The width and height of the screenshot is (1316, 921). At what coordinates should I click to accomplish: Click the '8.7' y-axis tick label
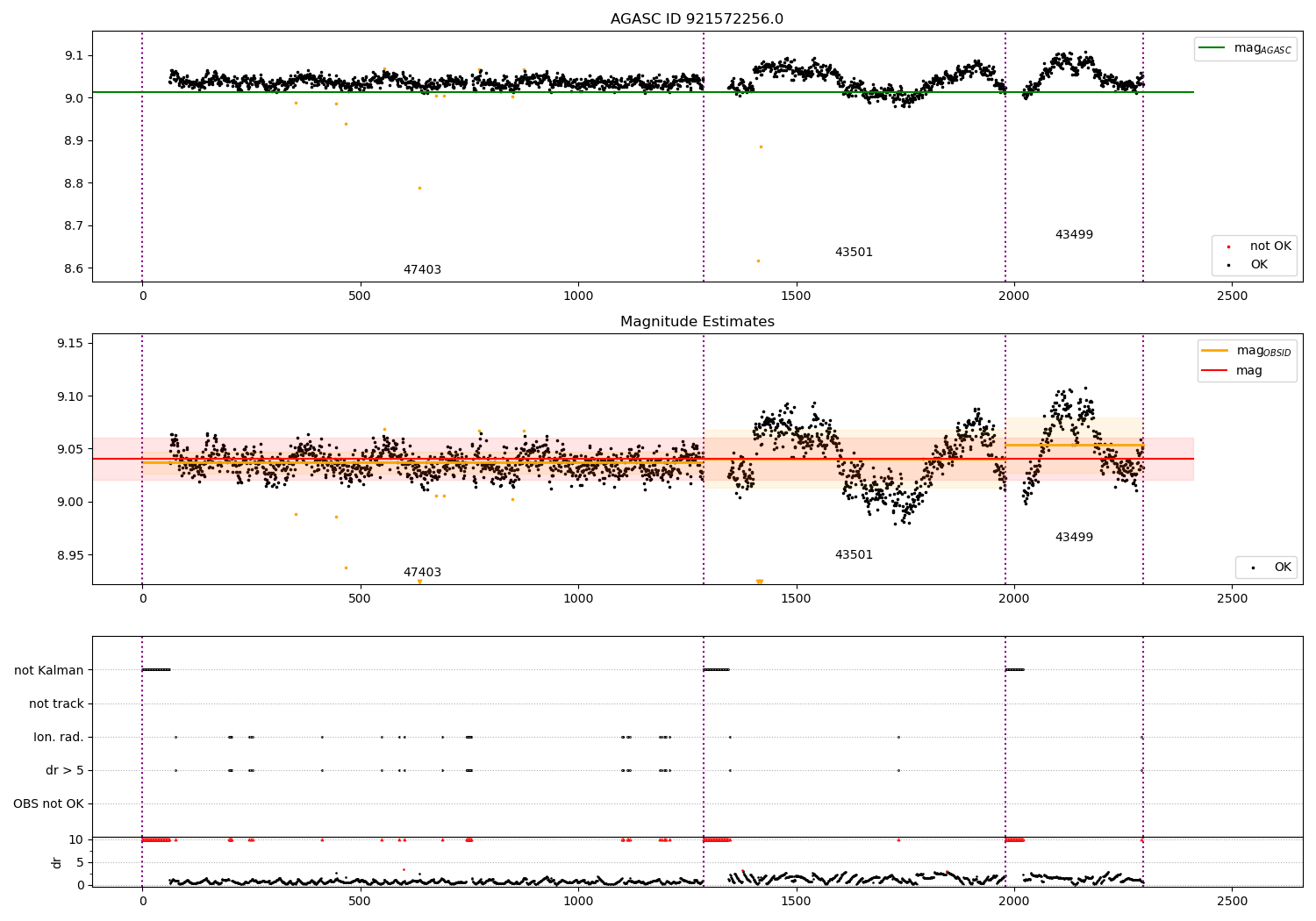click(x=74, y=225)
